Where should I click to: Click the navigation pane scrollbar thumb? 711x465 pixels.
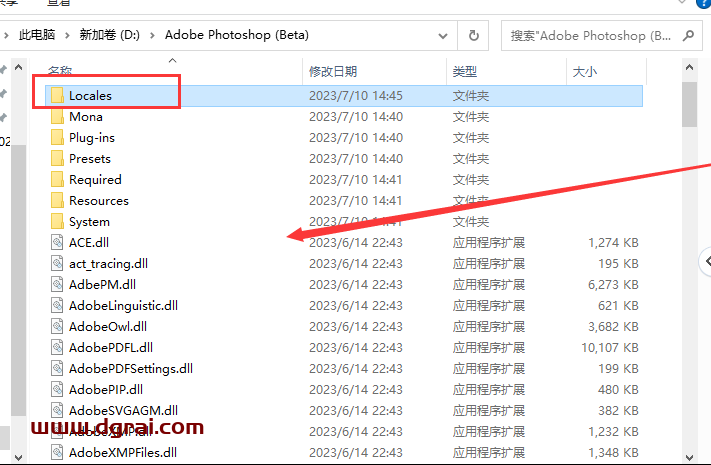(19, 280)
